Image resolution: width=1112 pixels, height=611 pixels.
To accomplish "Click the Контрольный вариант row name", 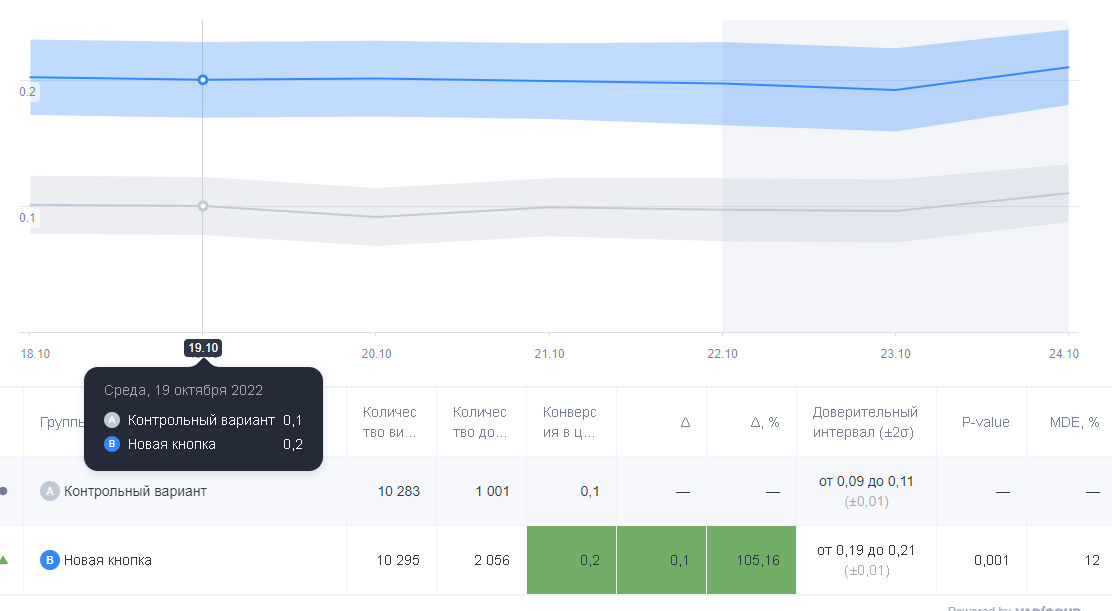I will point(135,491).
